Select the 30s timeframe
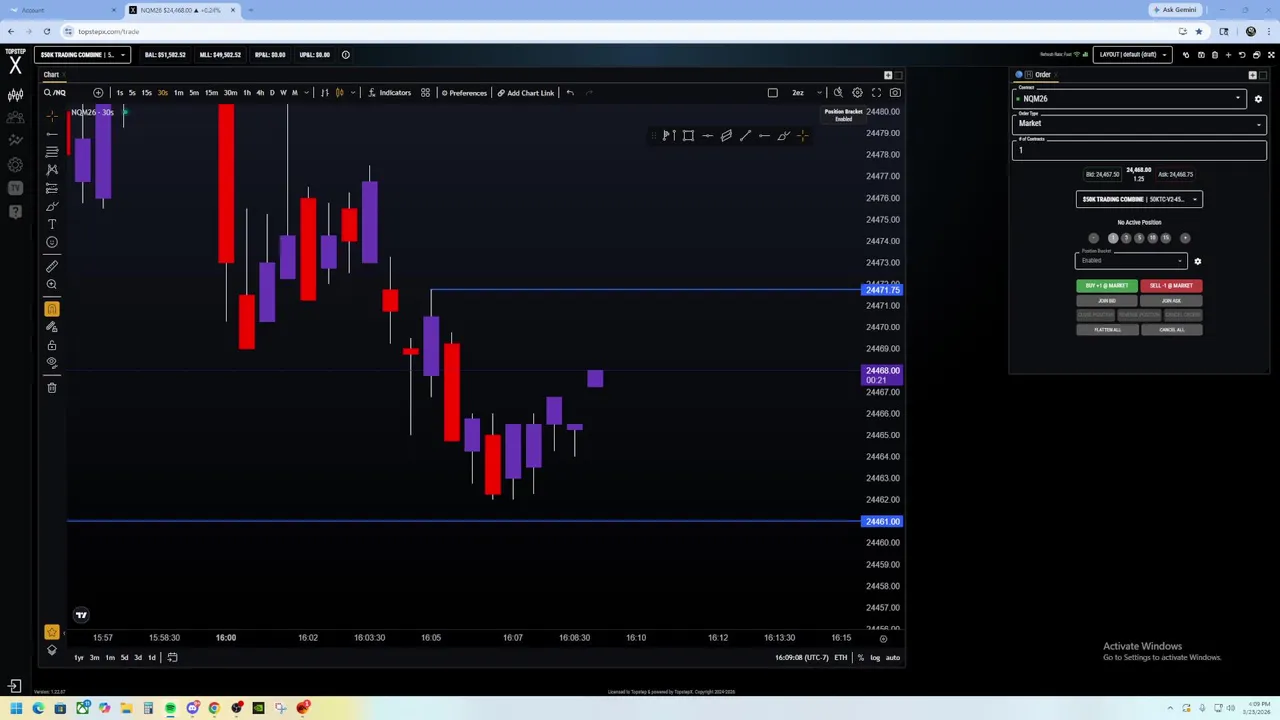Viewport: 1280px width, 720px height. pos(162,93)
